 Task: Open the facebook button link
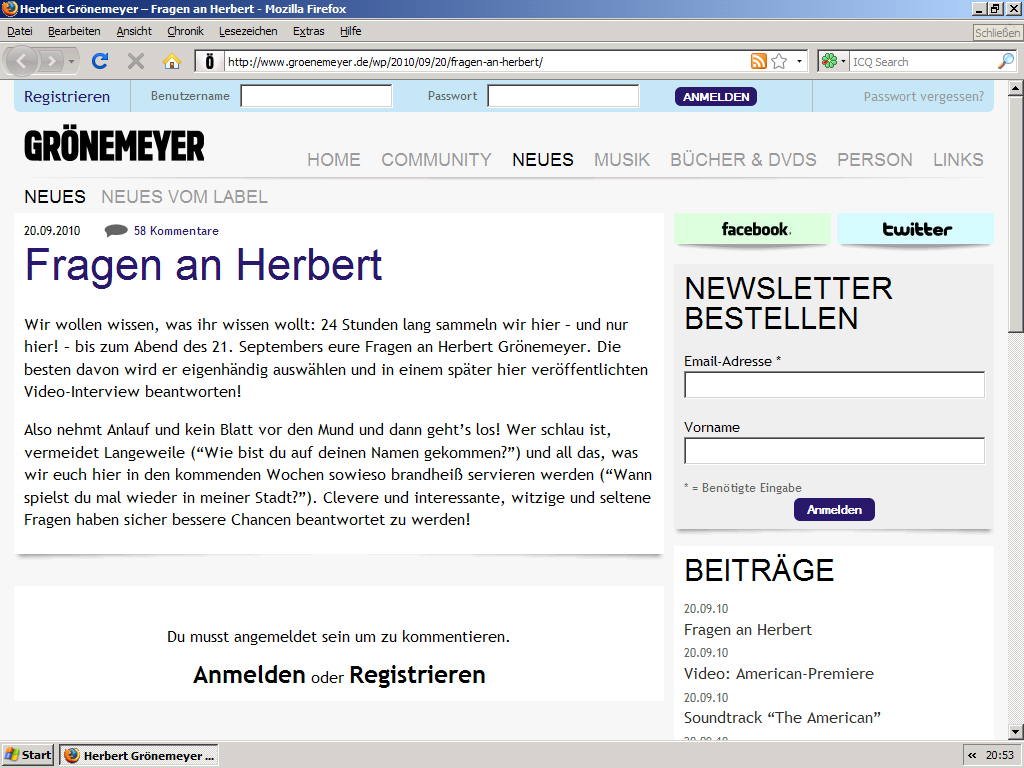coord(753,229)
